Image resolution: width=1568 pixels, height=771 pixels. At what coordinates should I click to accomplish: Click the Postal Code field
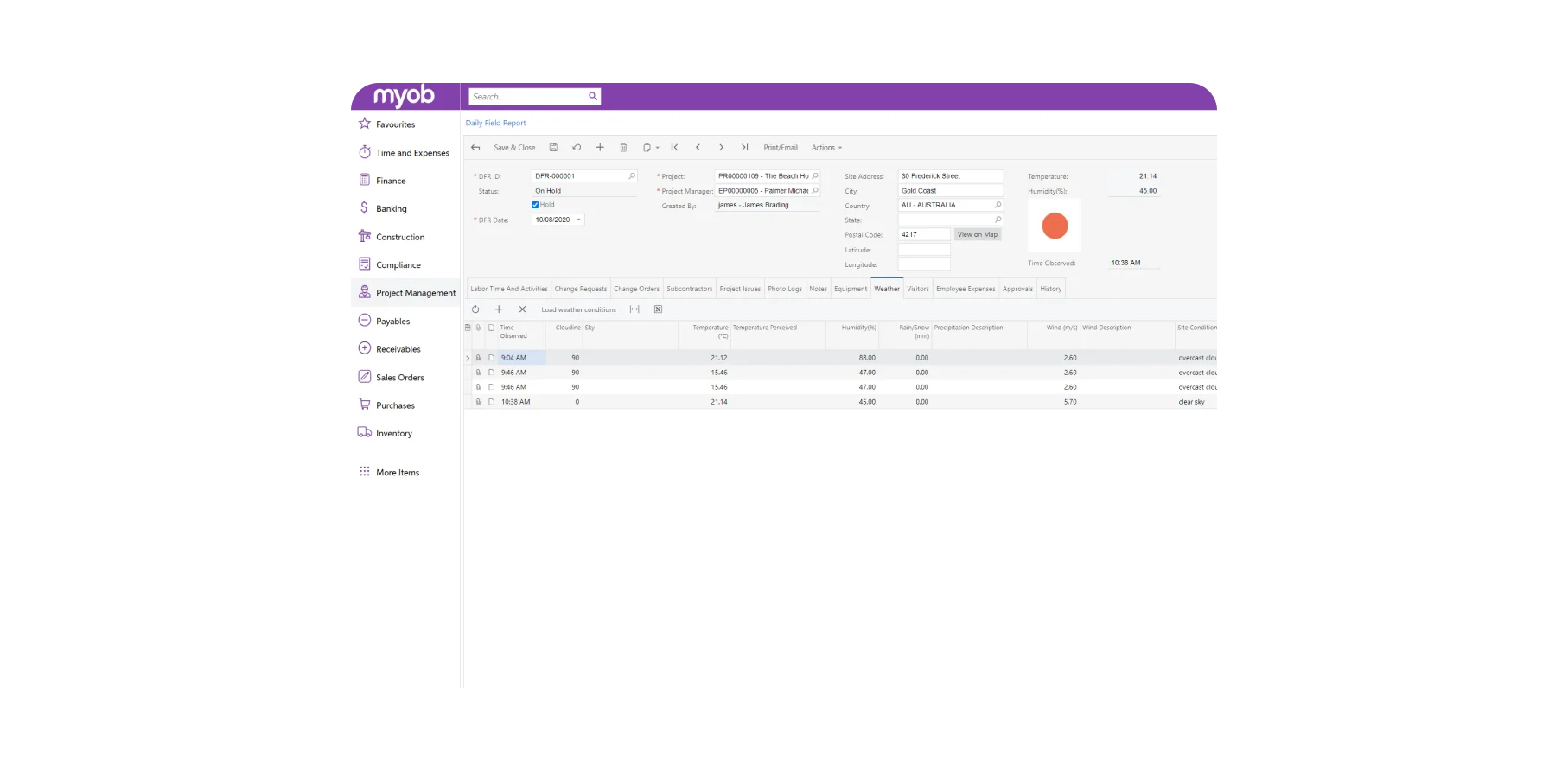pyautogui.click(x=924, y=234)
